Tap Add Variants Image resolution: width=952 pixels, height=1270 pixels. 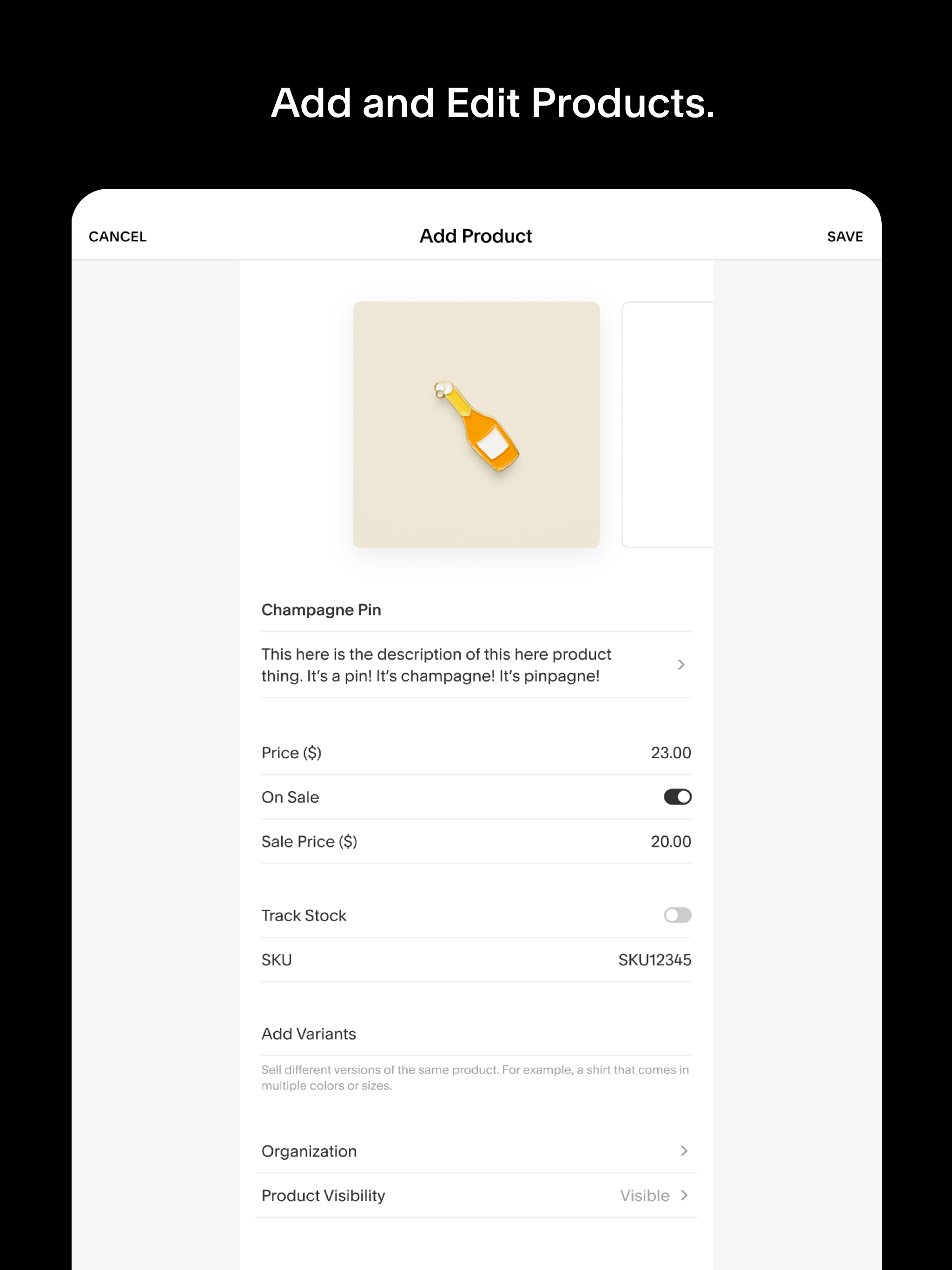pyautogui.click(x=309, y=1034)
